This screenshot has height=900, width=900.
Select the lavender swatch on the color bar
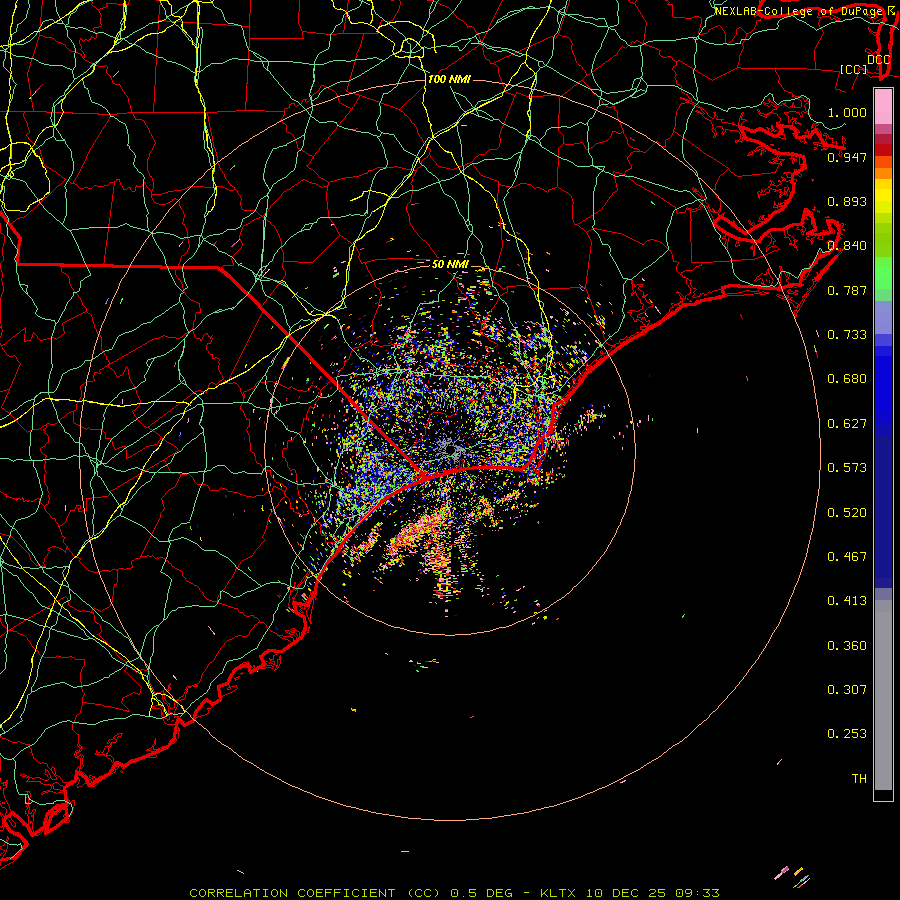[883, 317]
